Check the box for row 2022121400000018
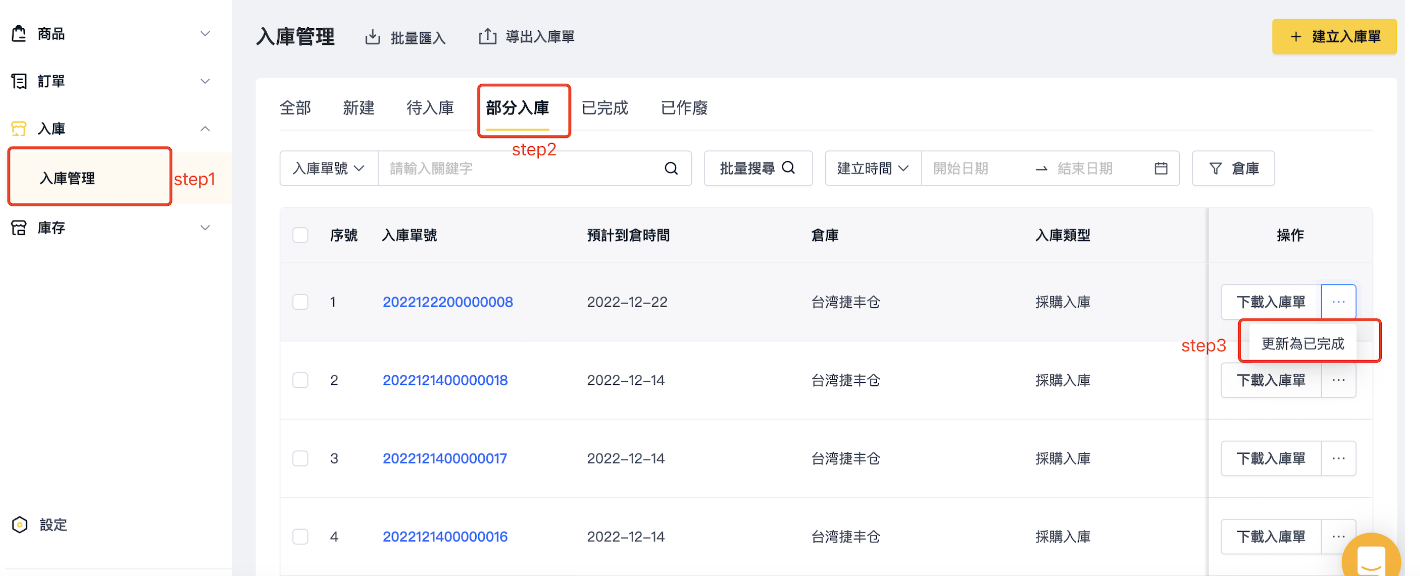 [x=301, y=380]
